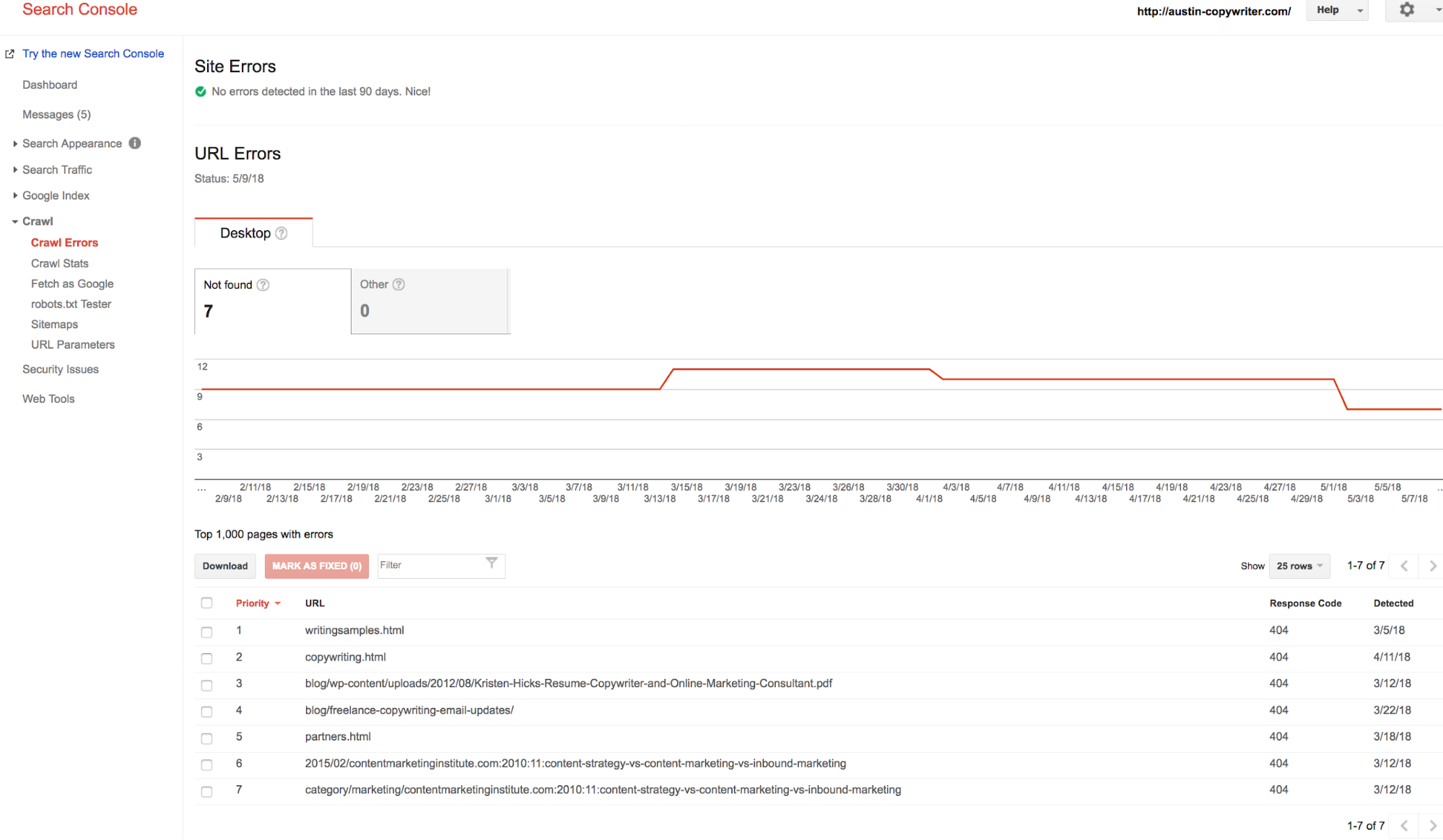This screenshot has height=840, width=1443.
Task: Go to previous page using top arrow
Action: (1404, 566)
